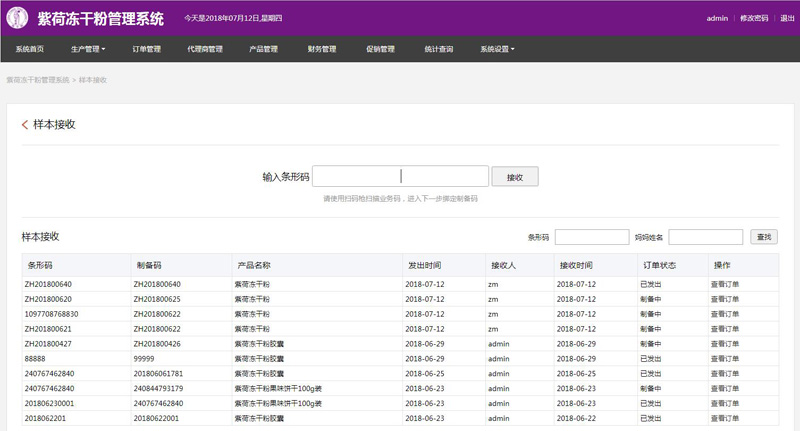This screenshot has width=800, height=431.
Task: Click the 紫荷冻干粉管理系统 breadcrumb link
Action: pos(38,79)
